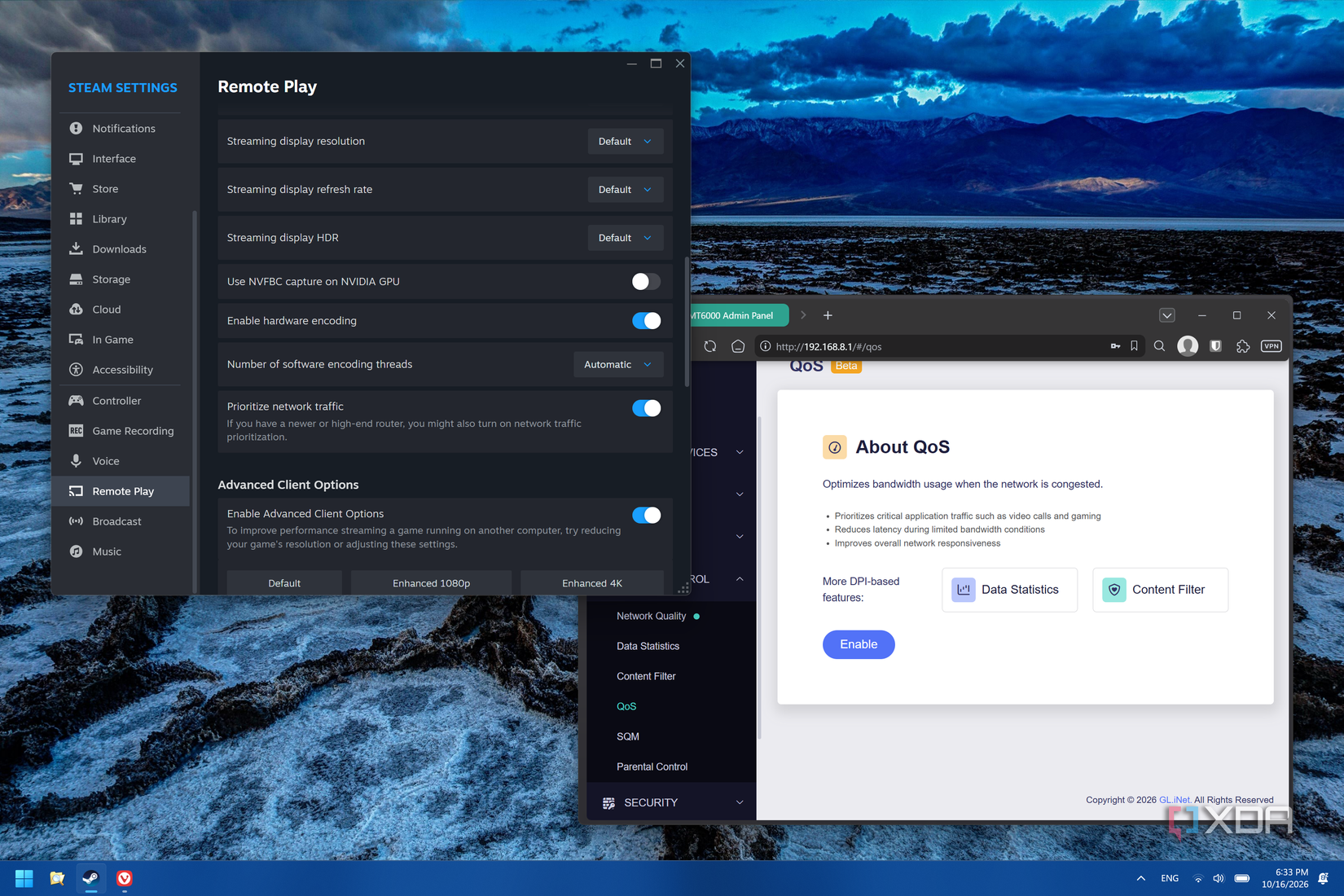Turn off Prioritize network traffic
Viewport: 1344px width, 896px height.
646,408
